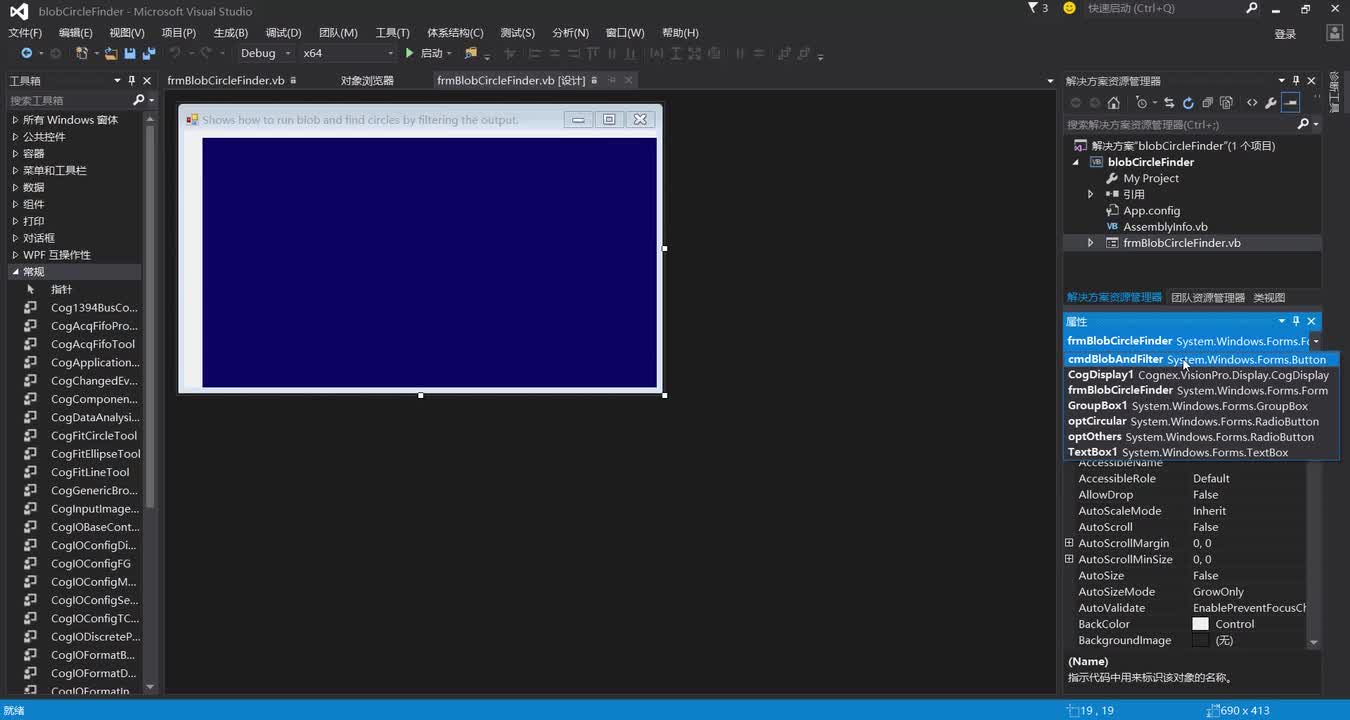The width and height of the screenshot is (1350, 720).
Task: Switch to the 对象浏览器 tab
Action: coord(367,81)
